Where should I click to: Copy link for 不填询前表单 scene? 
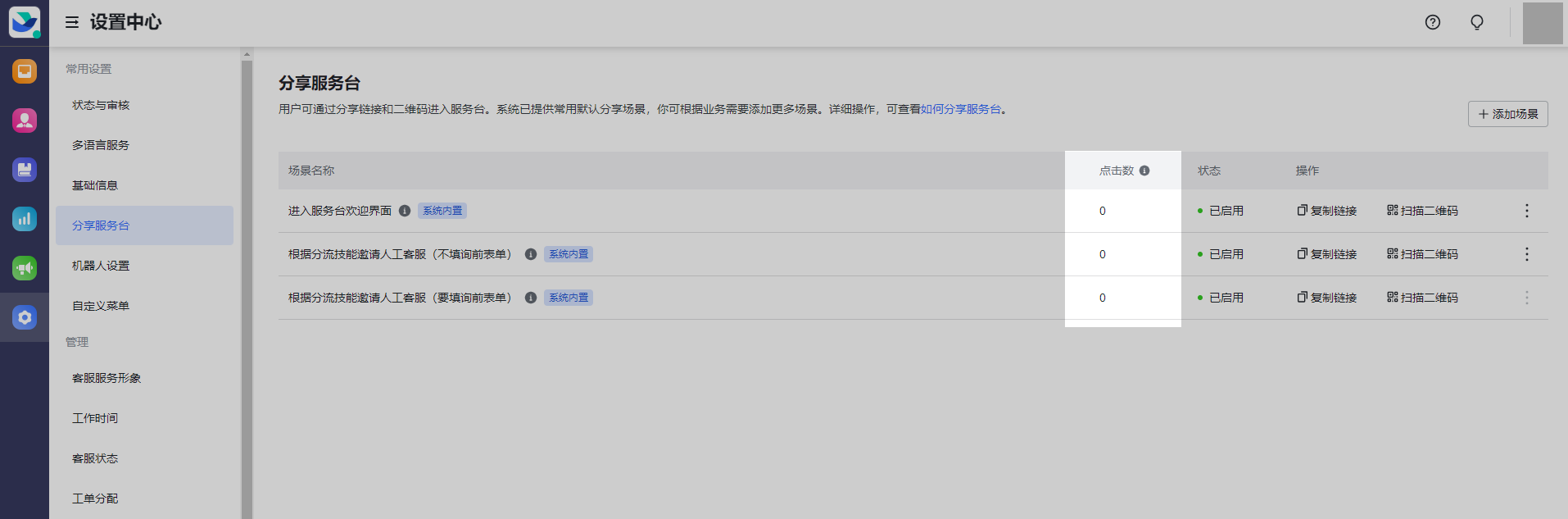click(1327, 254)
